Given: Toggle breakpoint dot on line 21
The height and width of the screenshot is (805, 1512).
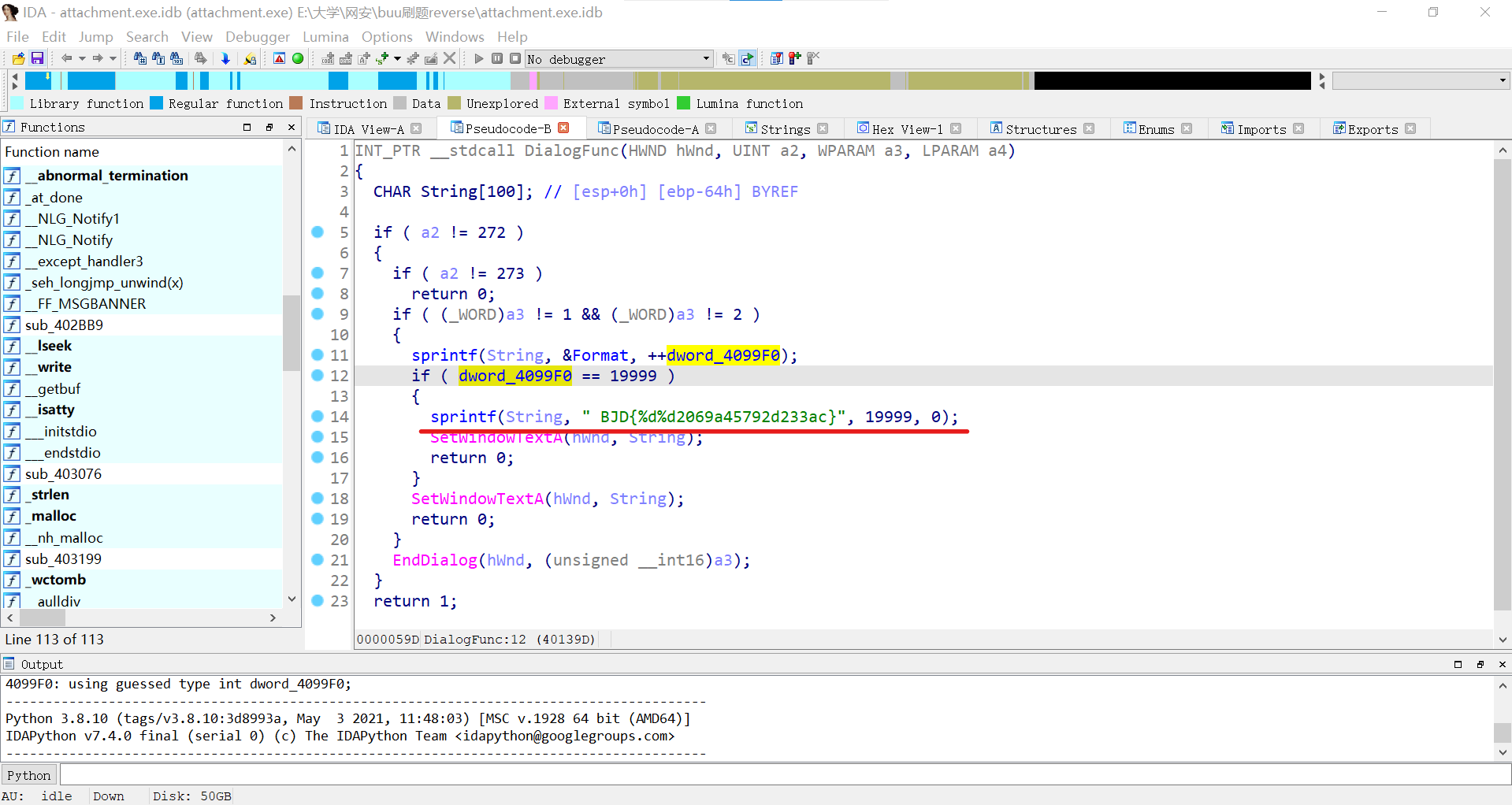Looking at the screenshot, I should (318, 559).
